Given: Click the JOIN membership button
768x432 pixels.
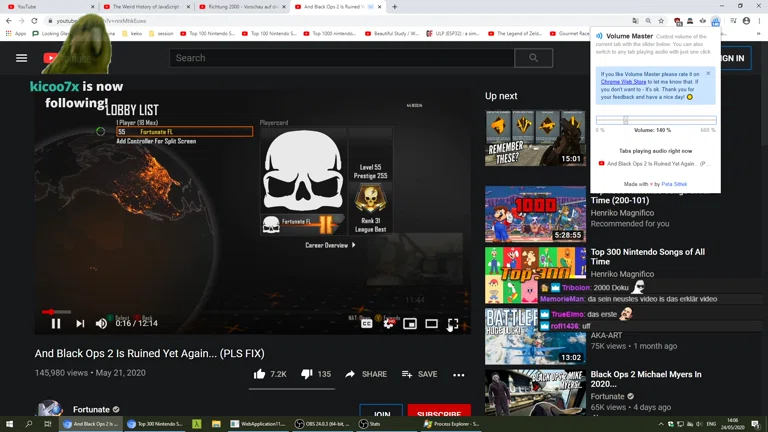Looking at the screenshot, I should 381,411.
